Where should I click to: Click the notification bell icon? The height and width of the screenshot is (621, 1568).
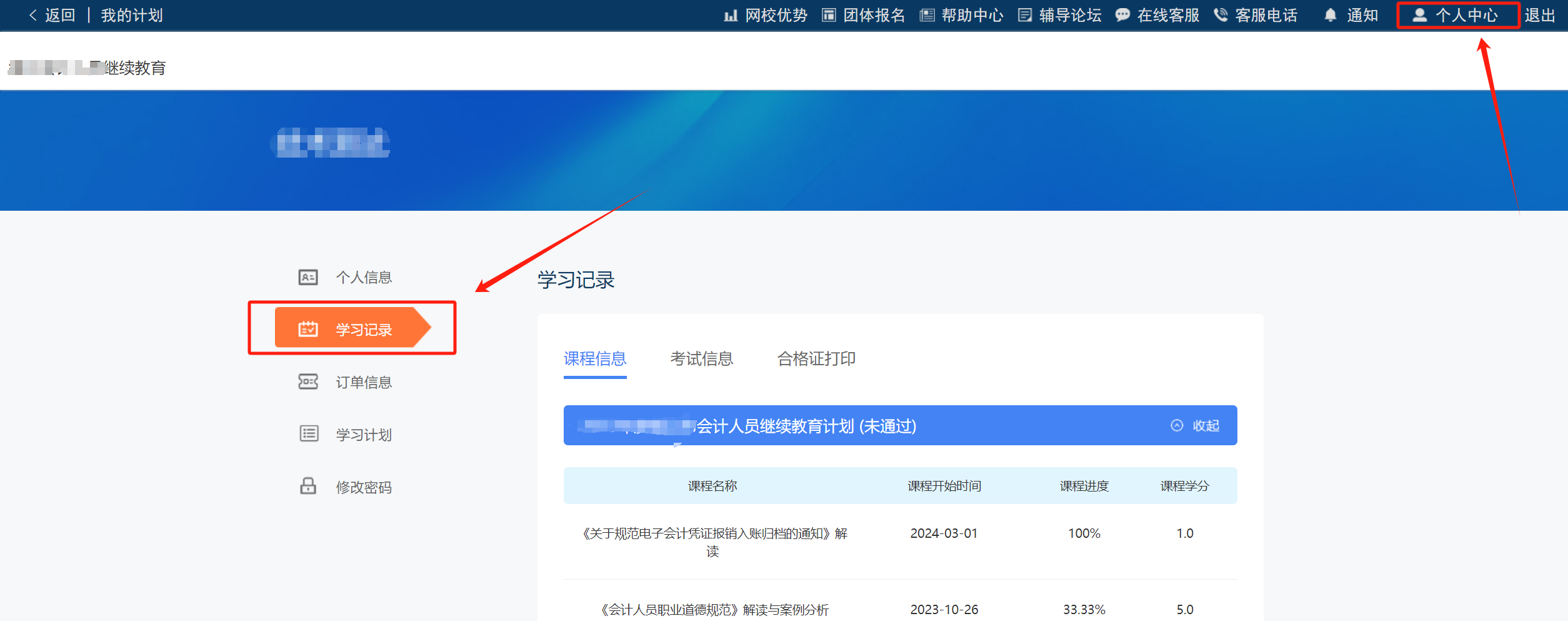click(1330, 16)
